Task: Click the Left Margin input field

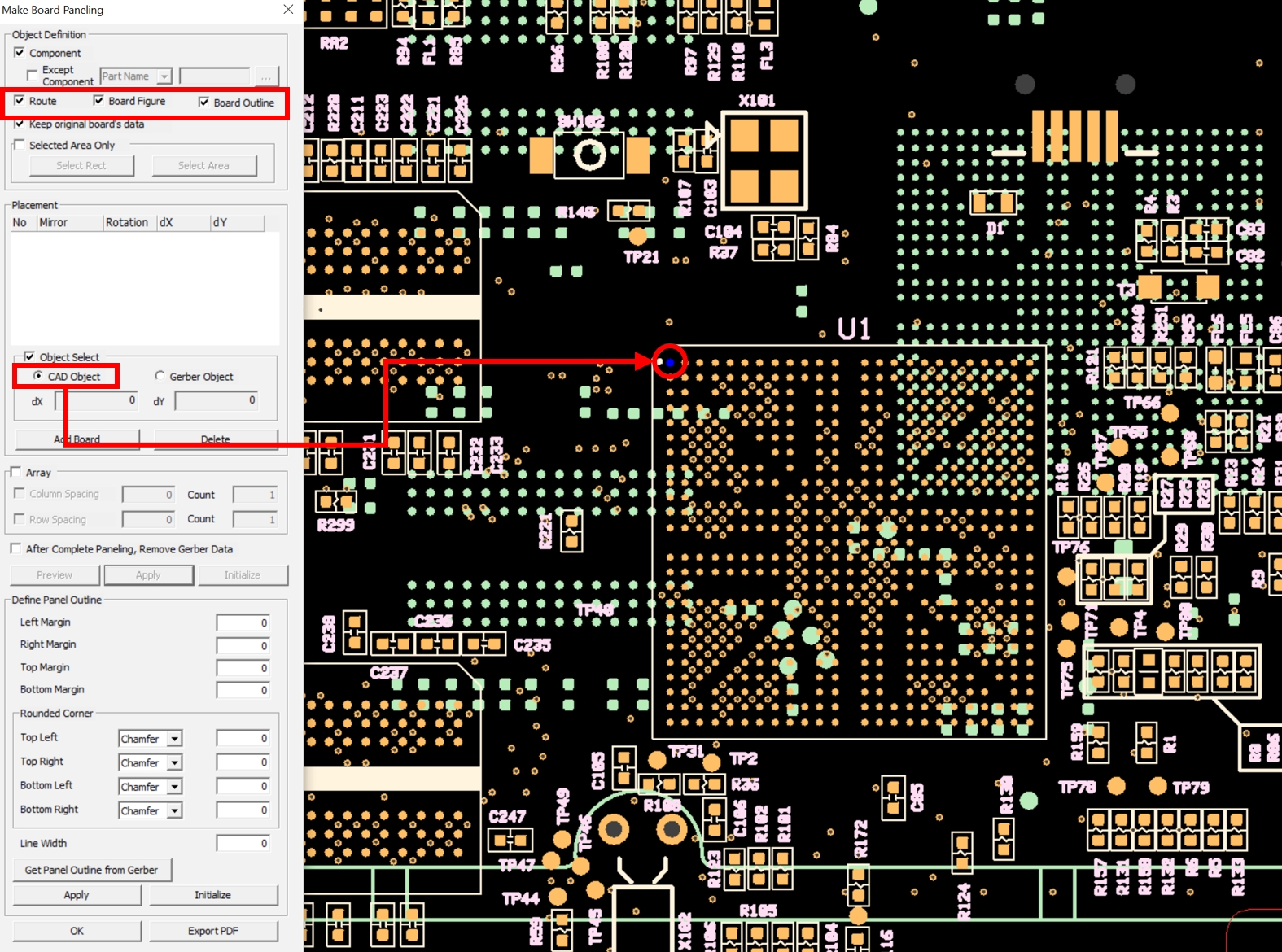Action: 243,623
